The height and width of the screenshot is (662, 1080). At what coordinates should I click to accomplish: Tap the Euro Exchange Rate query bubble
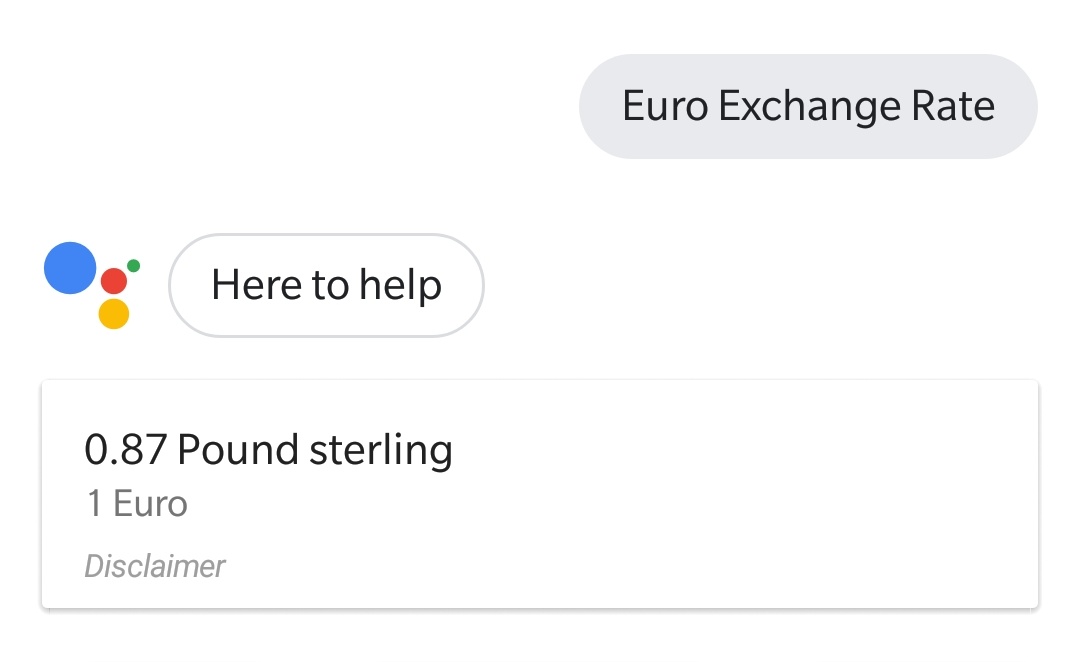[x=808, y=106]
